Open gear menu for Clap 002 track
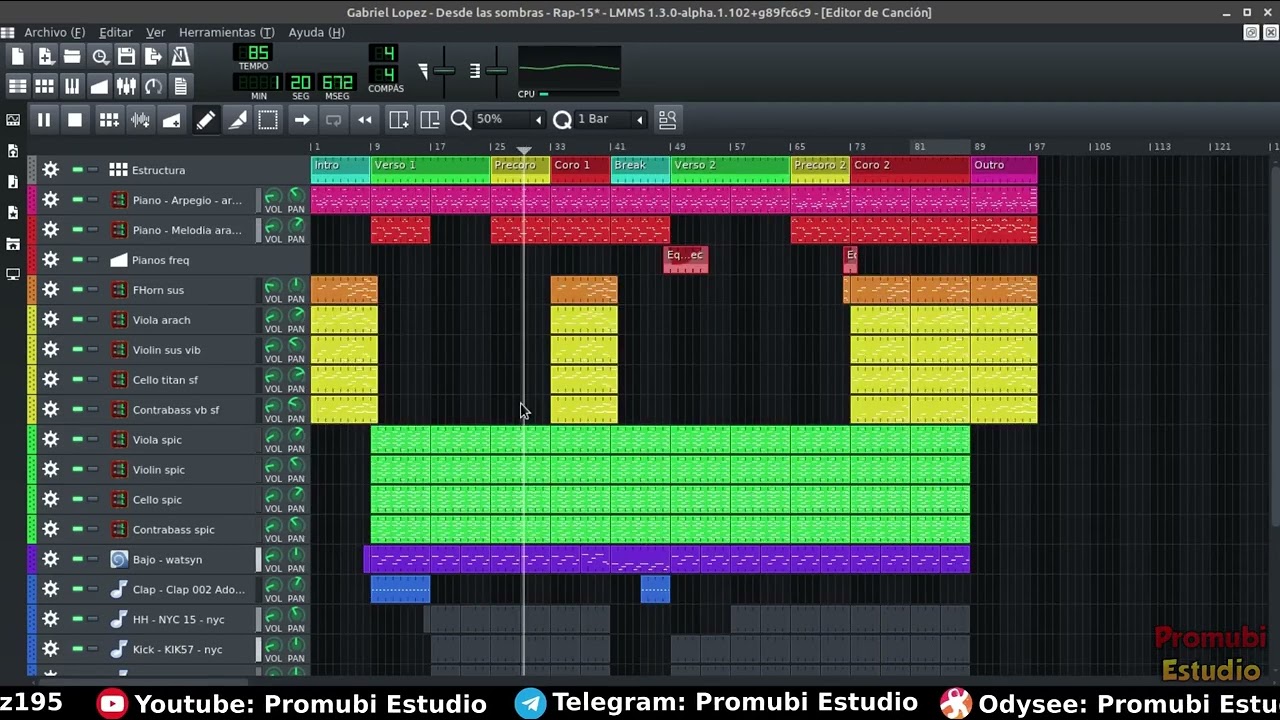The image size is (1280, 720). pos(51,590)
